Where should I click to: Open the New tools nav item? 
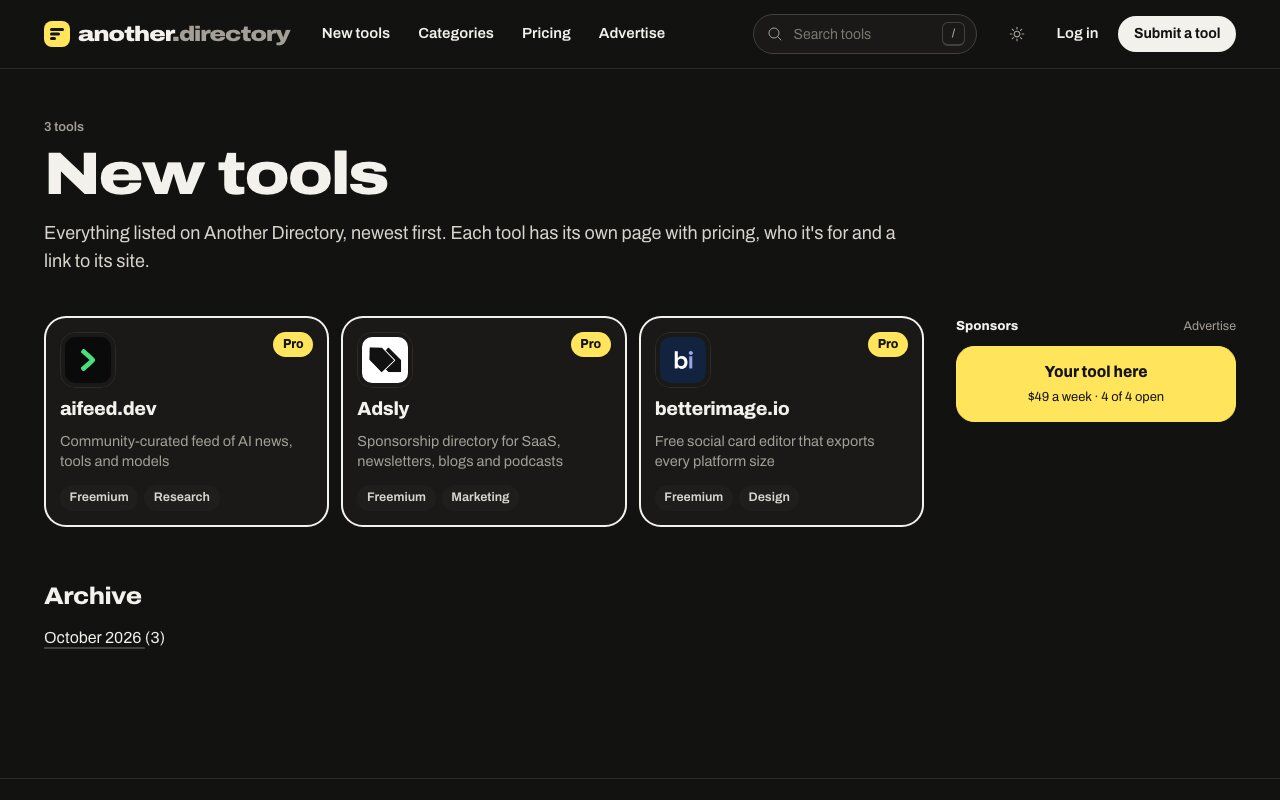[356, 33]
